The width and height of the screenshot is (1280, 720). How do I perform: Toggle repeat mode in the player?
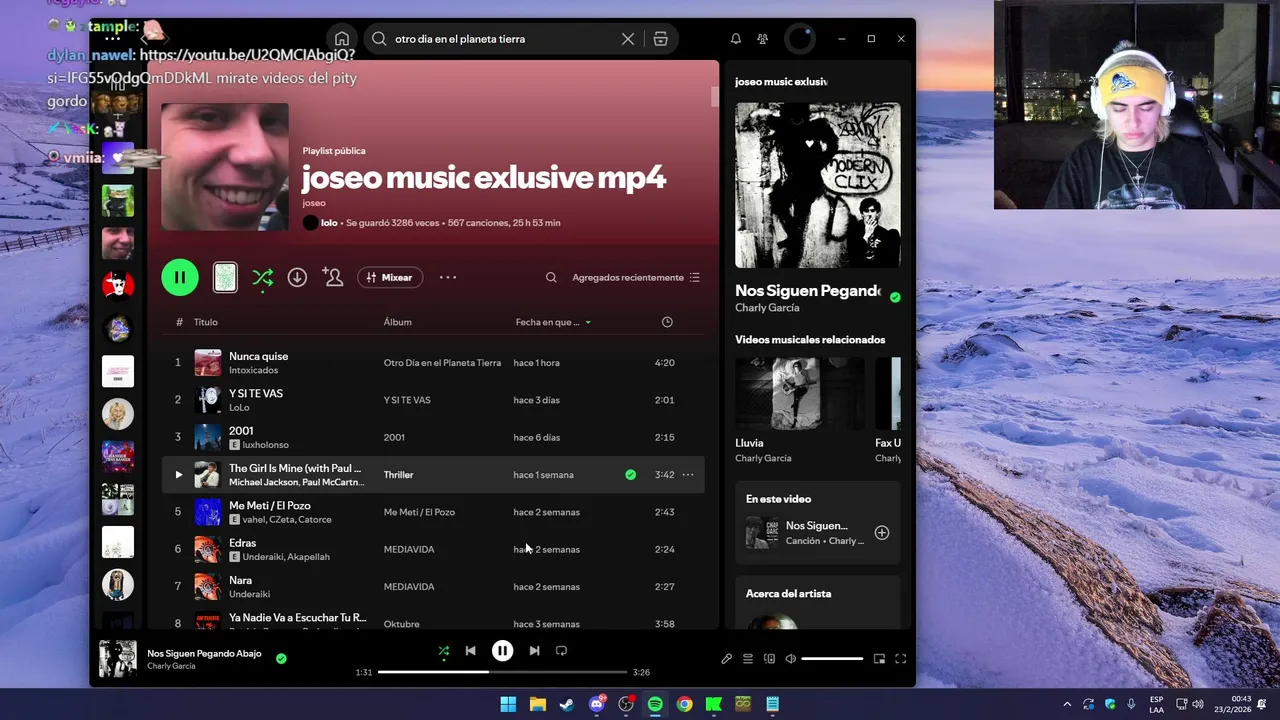tap(561, 651)
